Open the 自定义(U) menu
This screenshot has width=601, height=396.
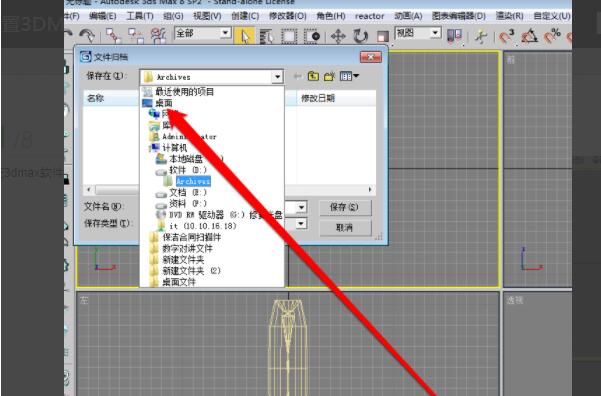click(x=552, y=16)
